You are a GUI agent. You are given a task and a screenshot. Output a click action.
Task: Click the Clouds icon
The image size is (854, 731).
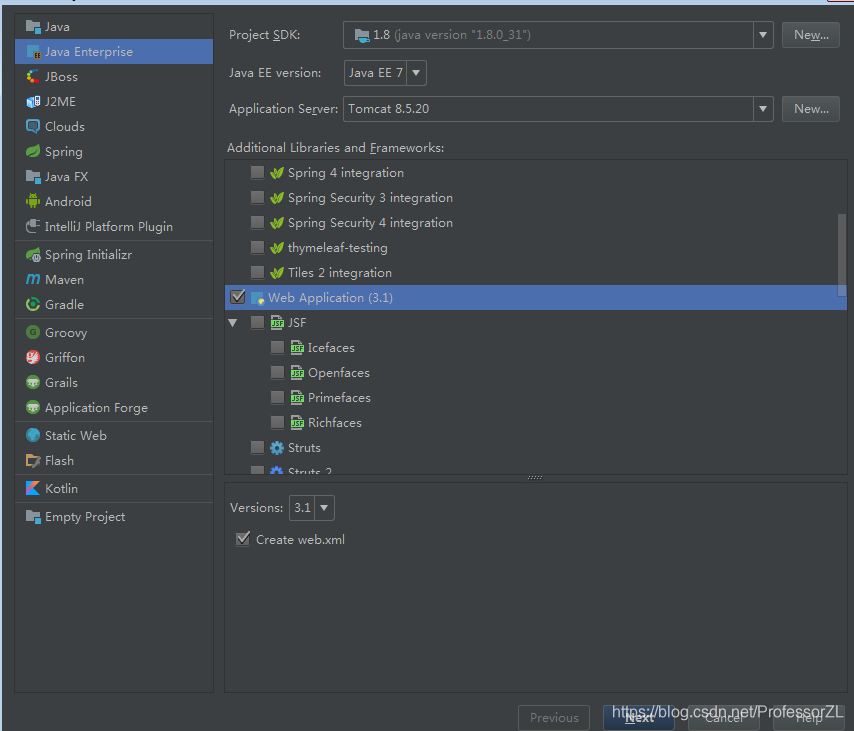(33, 126)
